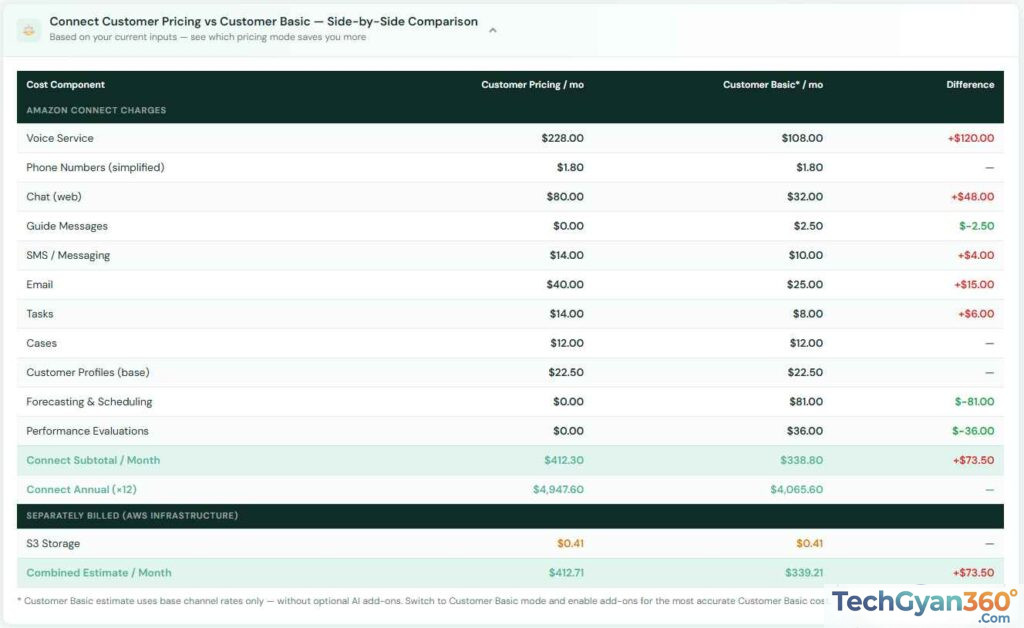Click the Customer Basic footnote text
This screenshot has width=1024, height=628.
click(x=421, y=601)
